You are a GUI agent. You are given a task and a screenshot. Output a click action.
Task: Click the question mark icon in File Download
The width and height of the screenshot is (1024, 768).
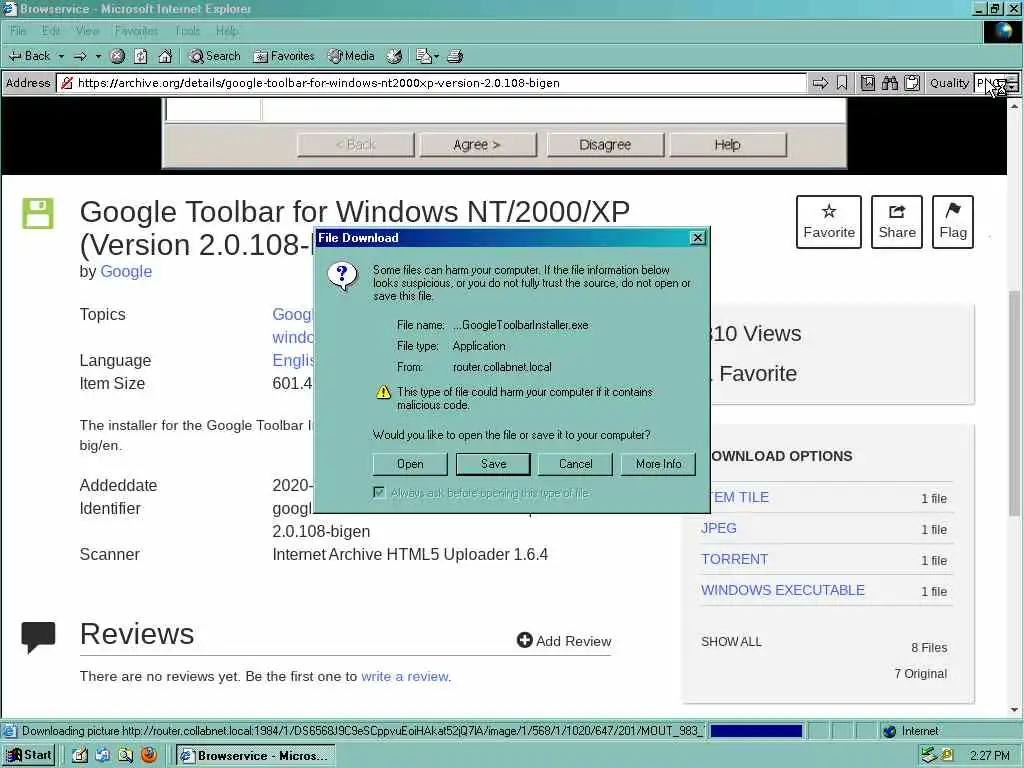pyautogui.click(x=342, y=276)
